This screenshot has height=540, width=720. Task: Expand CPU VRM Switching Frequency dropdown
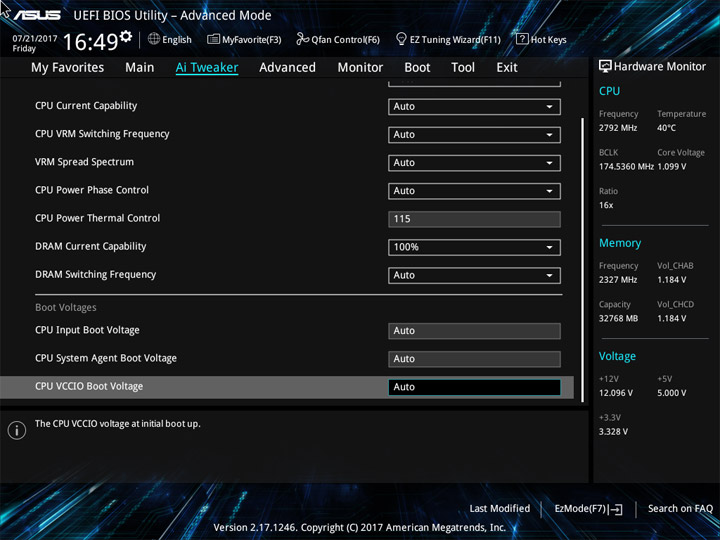[x=474, y=135]
